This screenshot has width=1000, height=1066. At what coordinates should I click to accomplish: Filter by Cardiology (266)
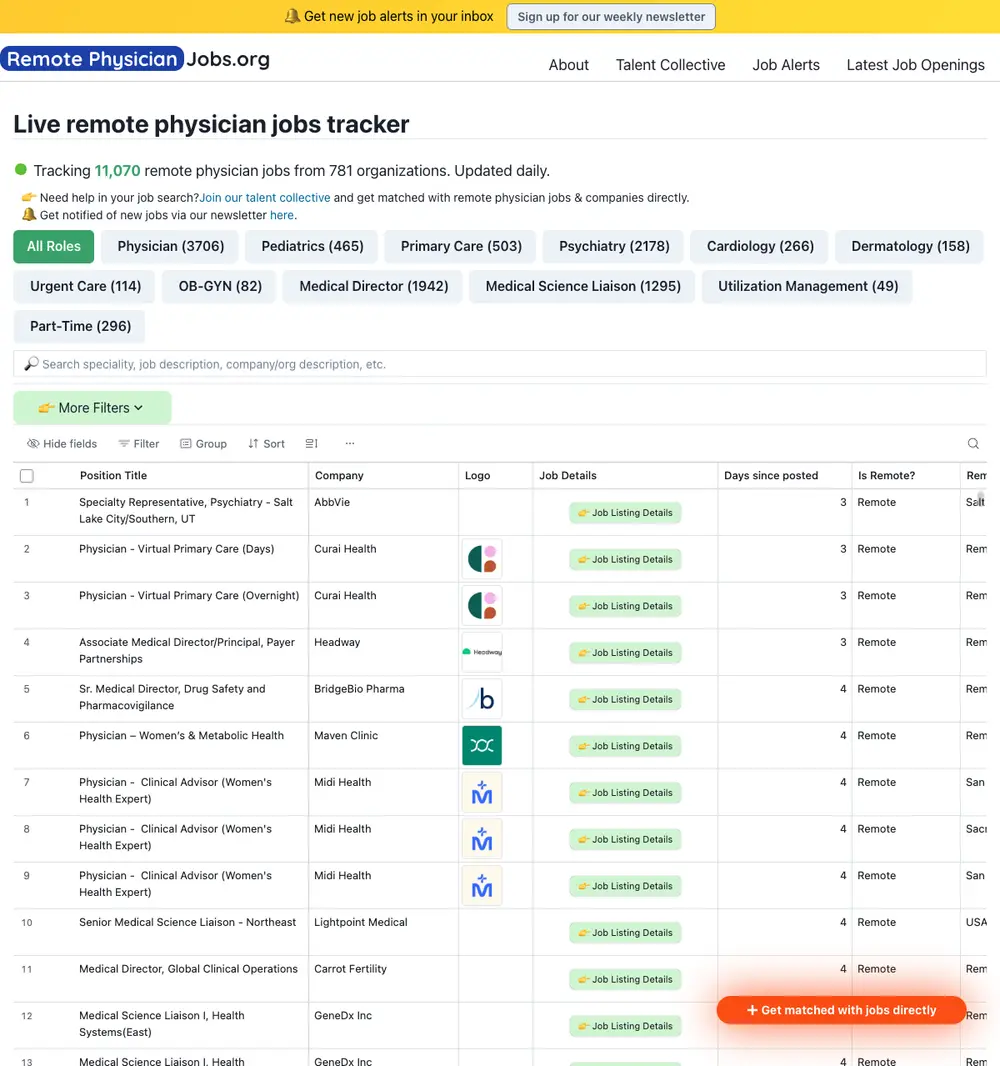coord(760,246)
